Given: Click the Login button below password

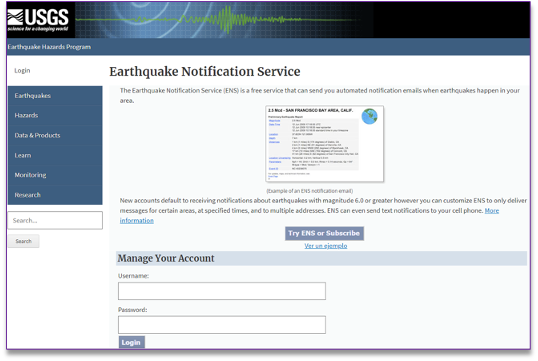Looking at the screenshot, I should click(131, 342).
